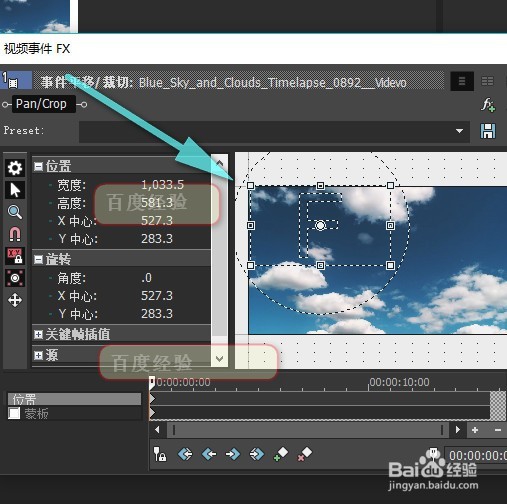
Task: Select the 位置 keyframe track row
Action: tap(74, 399)
